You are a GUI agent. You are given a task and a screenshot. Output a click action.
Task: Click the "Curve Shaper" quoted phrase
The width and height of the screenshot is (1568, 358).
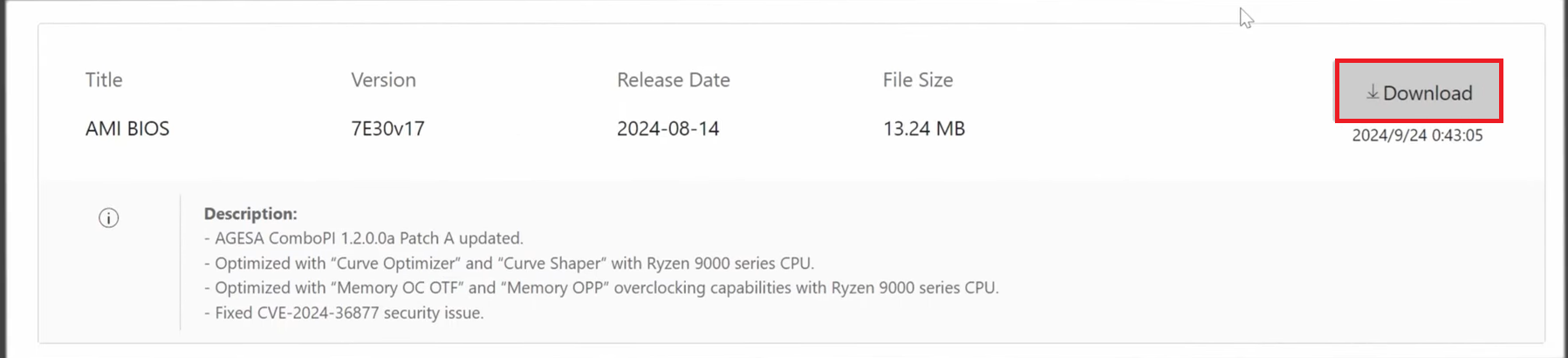click(x=551, y=264)
